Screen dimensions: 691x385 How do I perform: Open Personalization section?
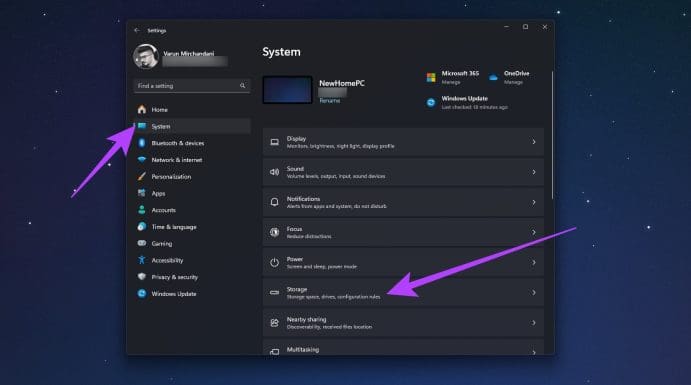pyautogui.click(x=192, y=177)
